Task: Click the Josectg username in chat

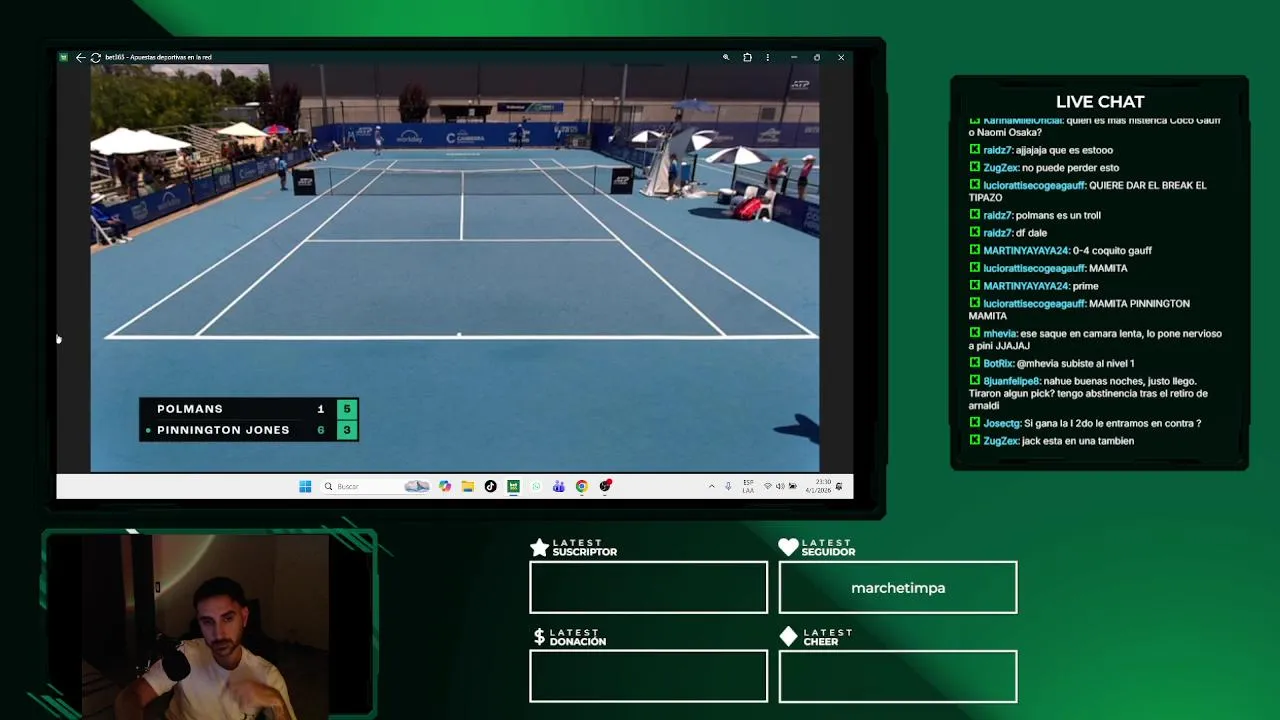Action: (1002, 424)
